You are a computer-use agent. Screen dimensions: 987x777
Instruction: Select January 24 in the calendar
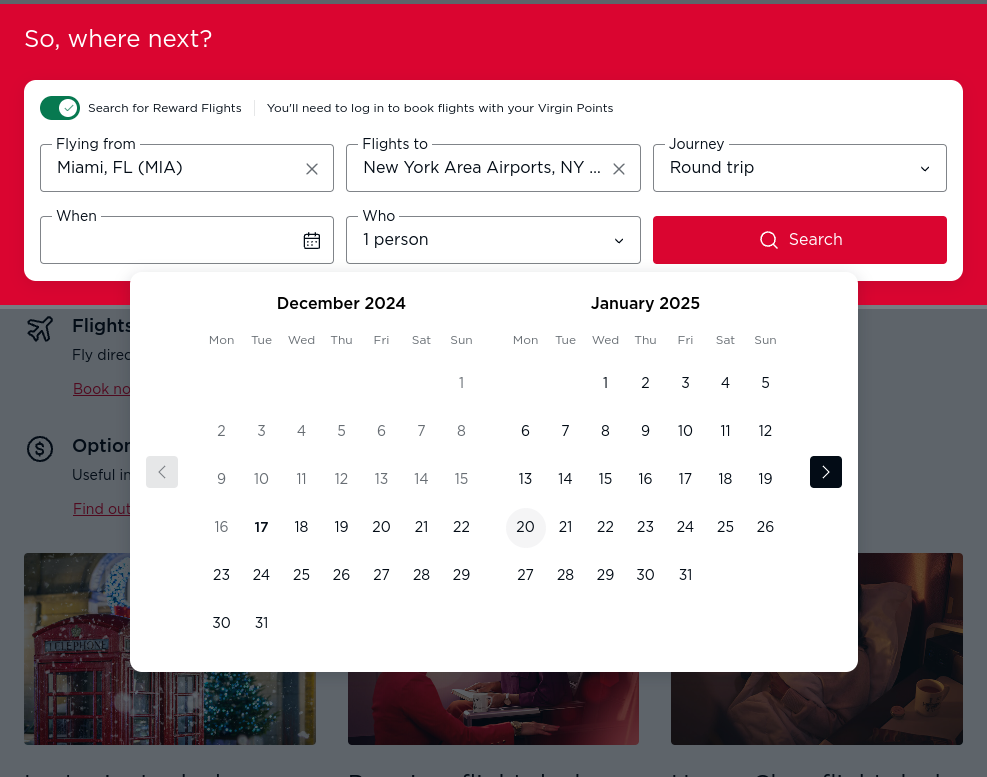point(685,527)
